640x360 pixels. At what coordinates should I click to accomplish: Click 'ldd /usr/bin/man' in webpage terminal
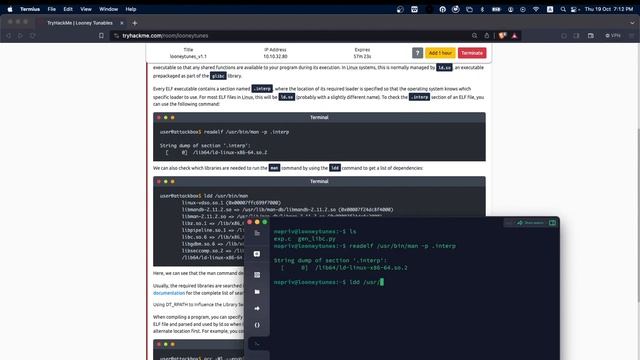(226, 196)
